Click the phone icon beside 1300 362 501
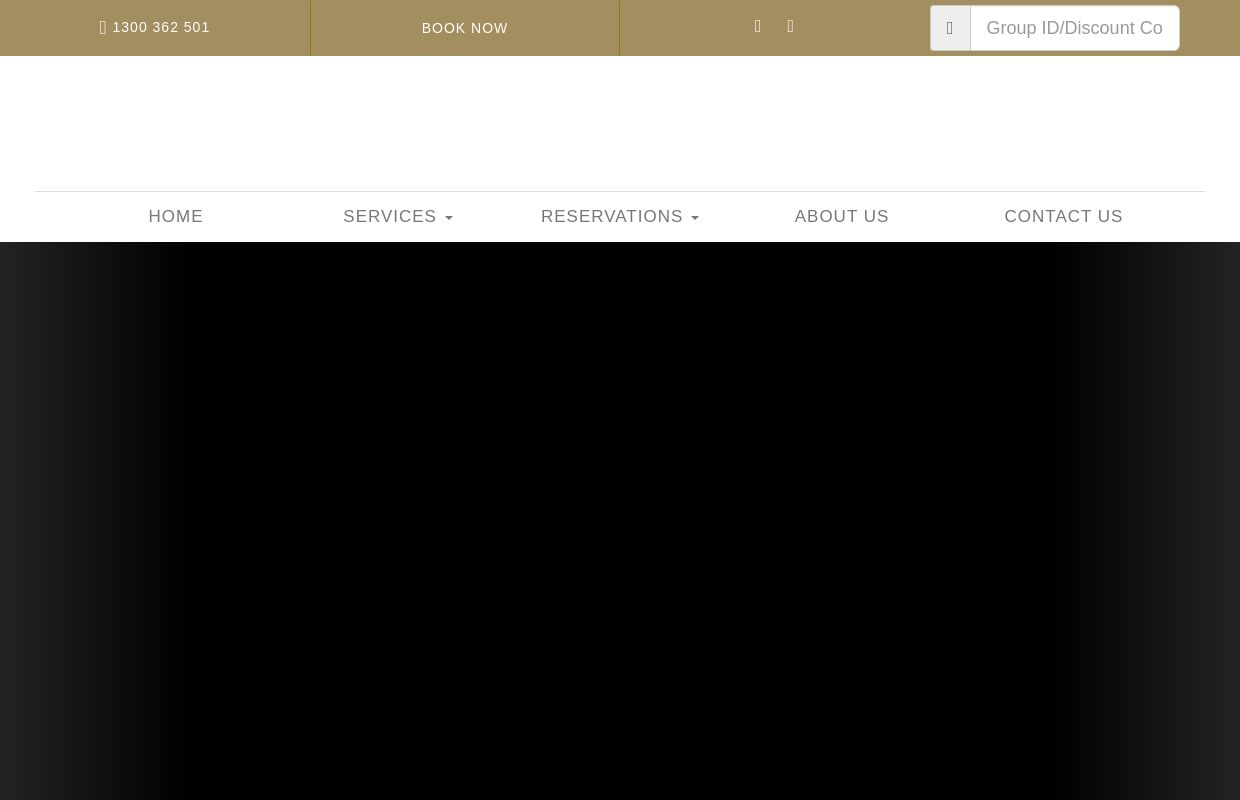This screenshot has height=800, width=1240. [x=103, y=28]
